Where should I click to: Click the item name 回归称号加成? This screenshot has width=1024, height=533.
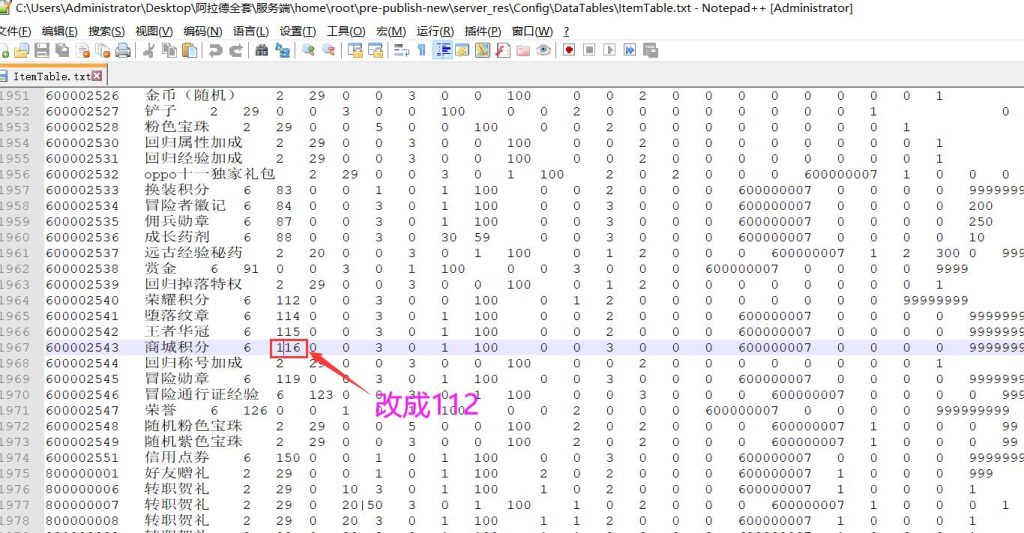coord(193,363)
